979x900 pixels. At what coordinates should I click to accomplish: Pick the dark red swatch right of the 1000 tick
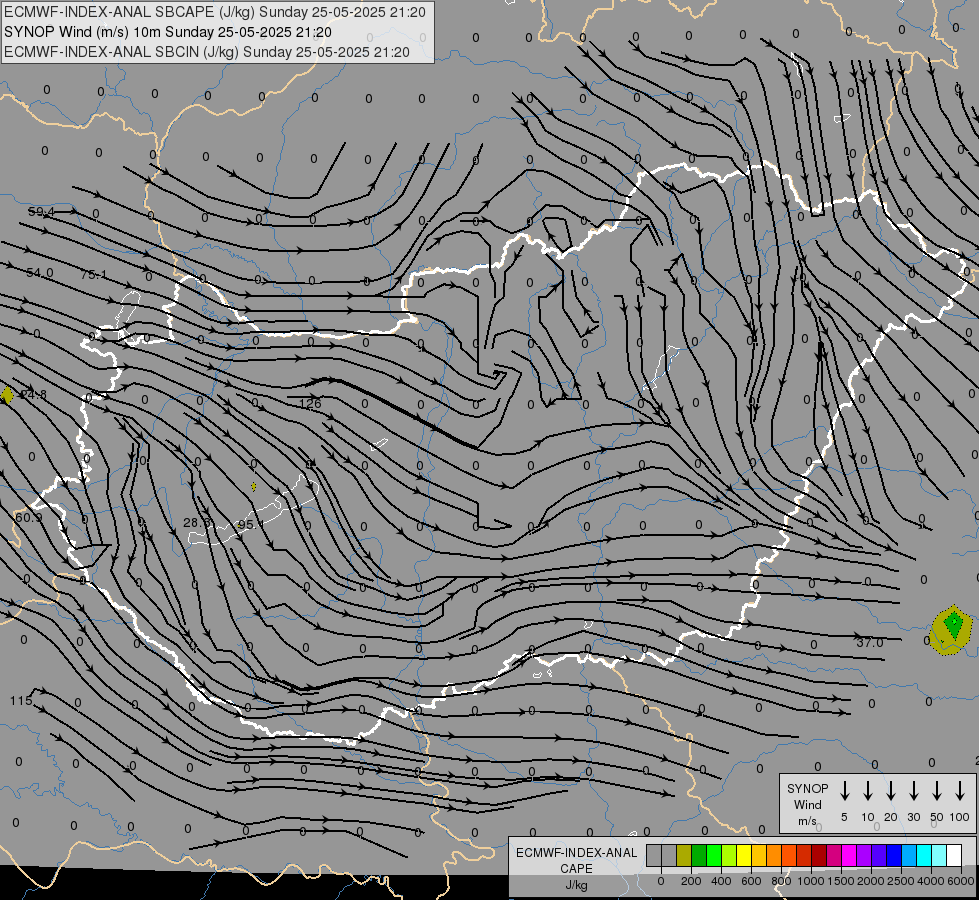coord(819,856)
